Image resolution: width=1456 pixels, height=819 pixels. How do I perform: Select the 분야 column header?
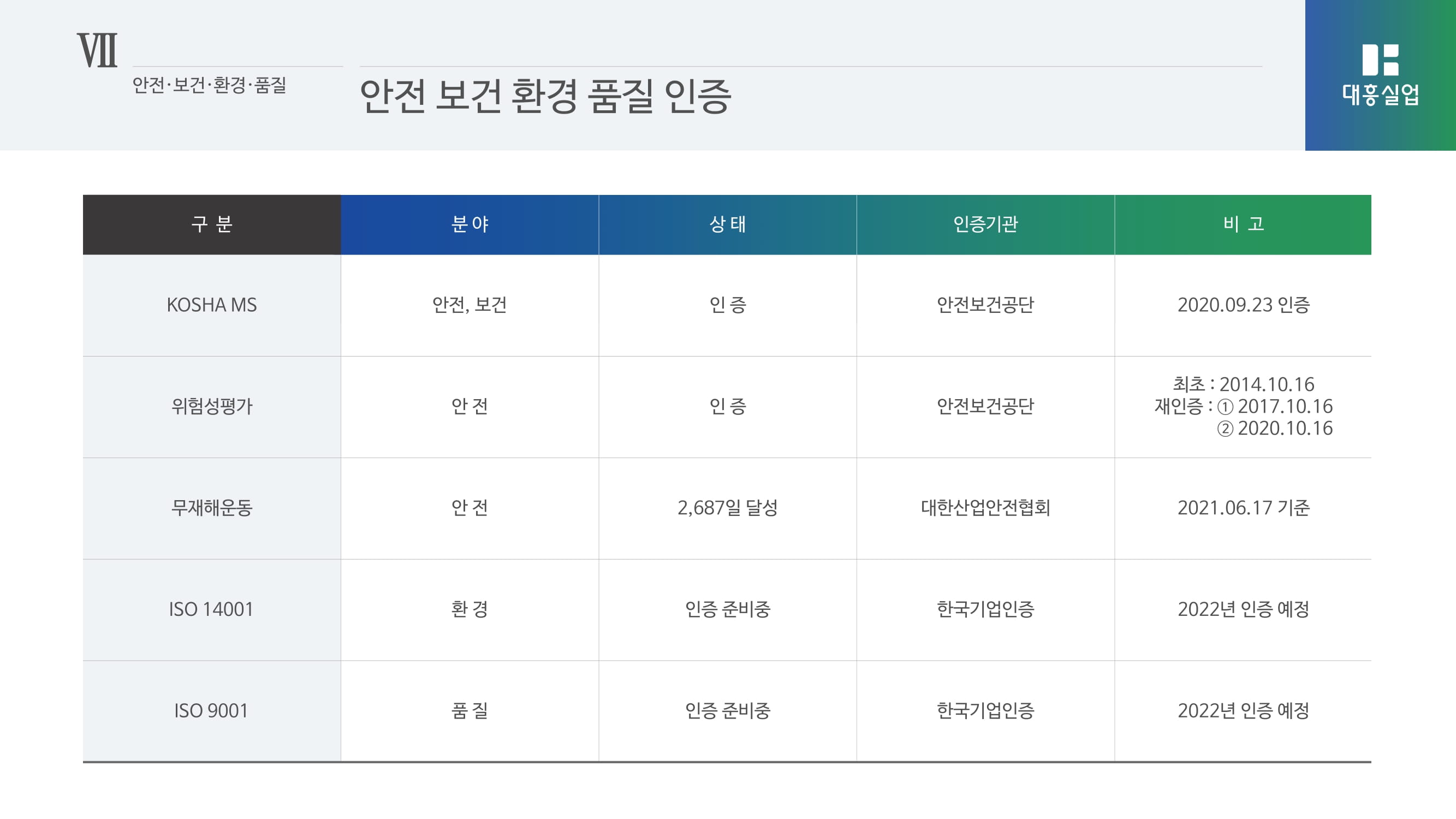[x=469, y=224]
